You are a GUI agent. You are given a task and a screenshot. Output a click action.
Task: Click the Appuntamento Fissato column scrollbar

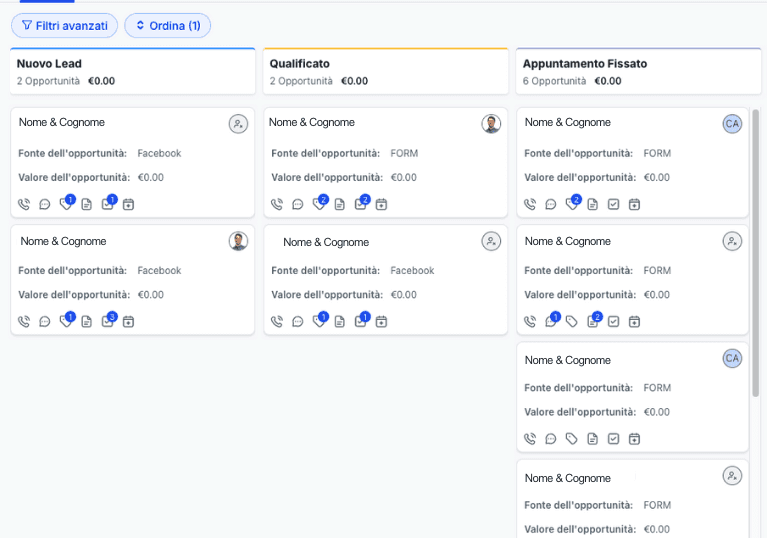coord(755,252)
